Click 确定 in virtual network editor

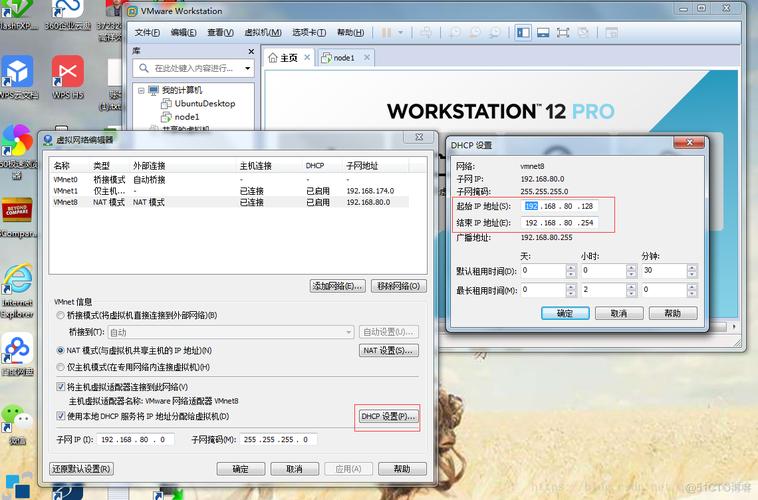pyautogui.click(x=241, y=469)
